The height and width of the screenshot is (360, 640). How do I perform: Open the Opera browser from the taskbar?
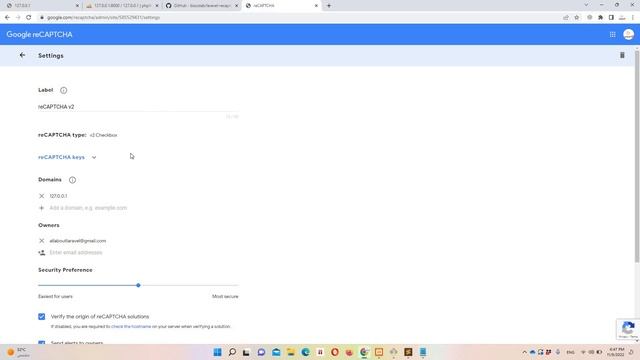(335, 352)
